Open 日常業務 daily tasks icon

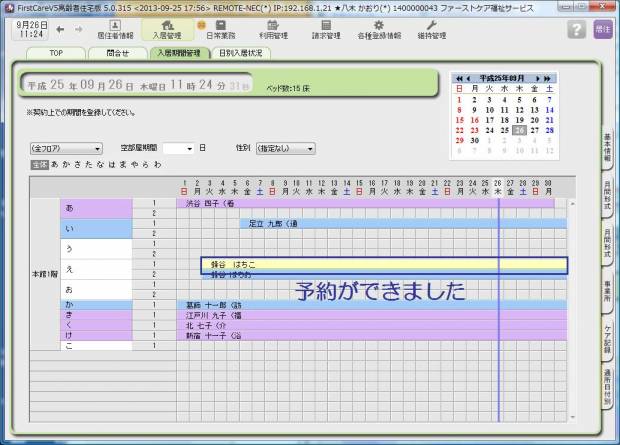220,29
